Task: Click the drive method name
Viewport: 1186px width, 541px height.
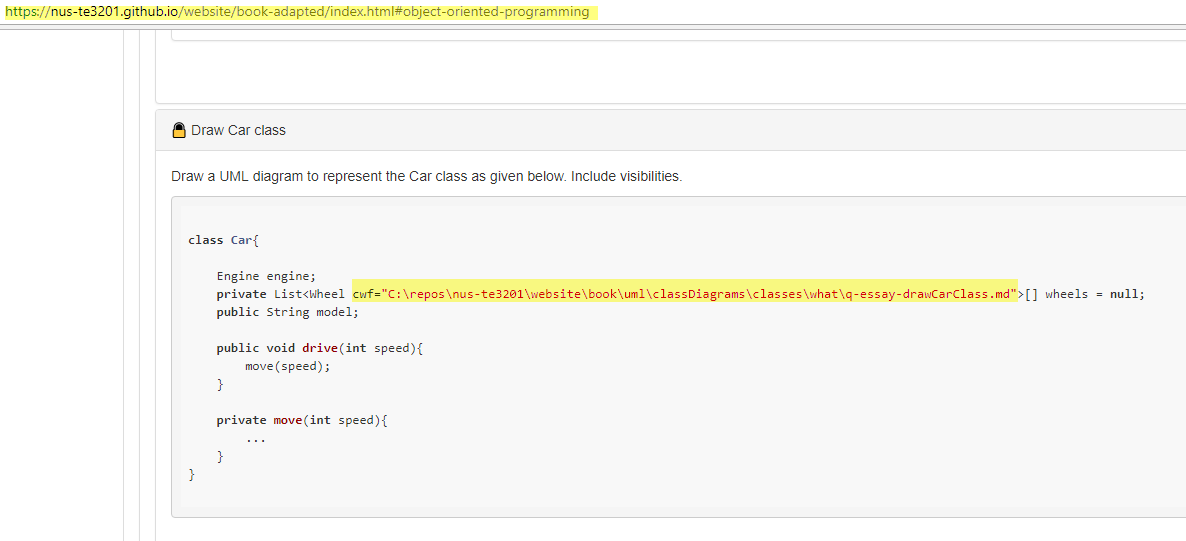Action: click(320, 348)
